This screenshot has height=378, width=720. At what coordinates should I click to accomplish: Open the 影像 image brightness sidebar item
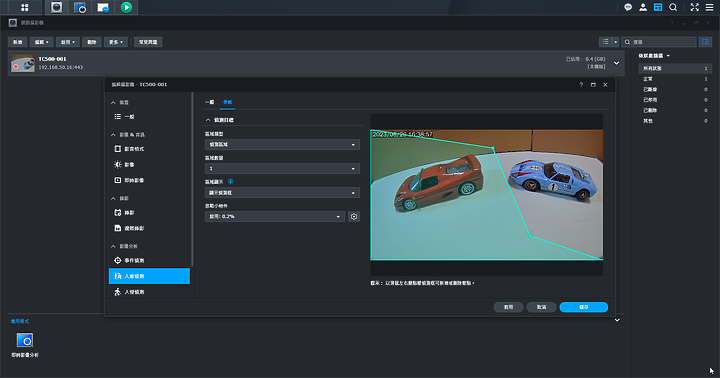click(149, 164)
